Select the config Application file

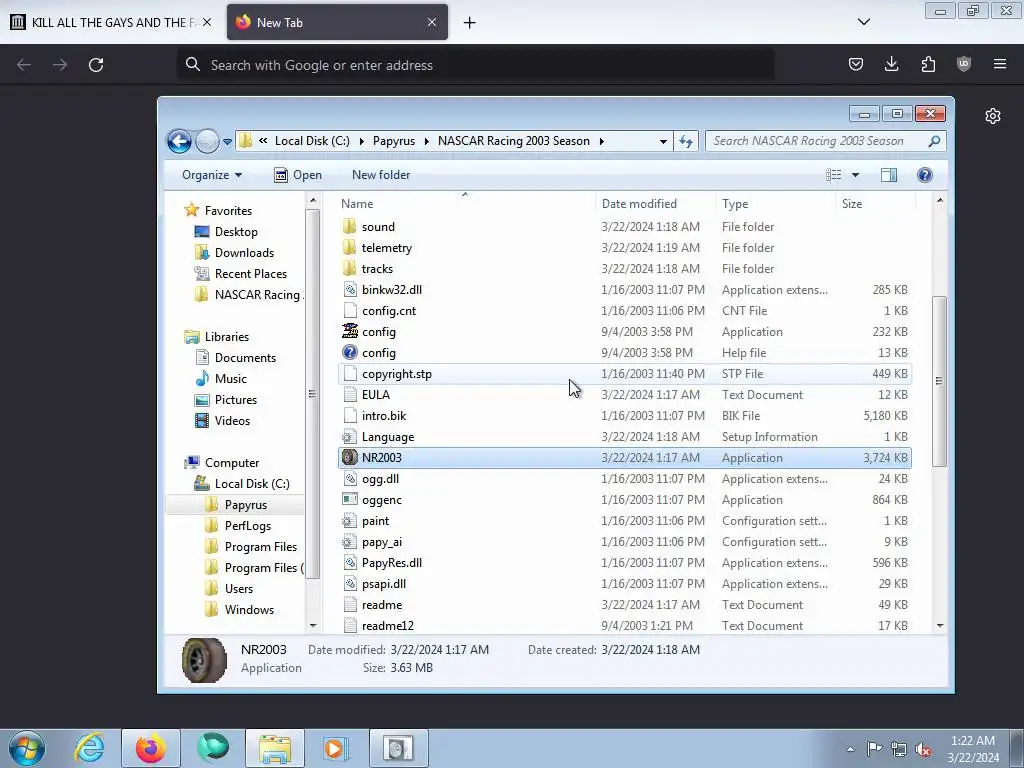625,332
